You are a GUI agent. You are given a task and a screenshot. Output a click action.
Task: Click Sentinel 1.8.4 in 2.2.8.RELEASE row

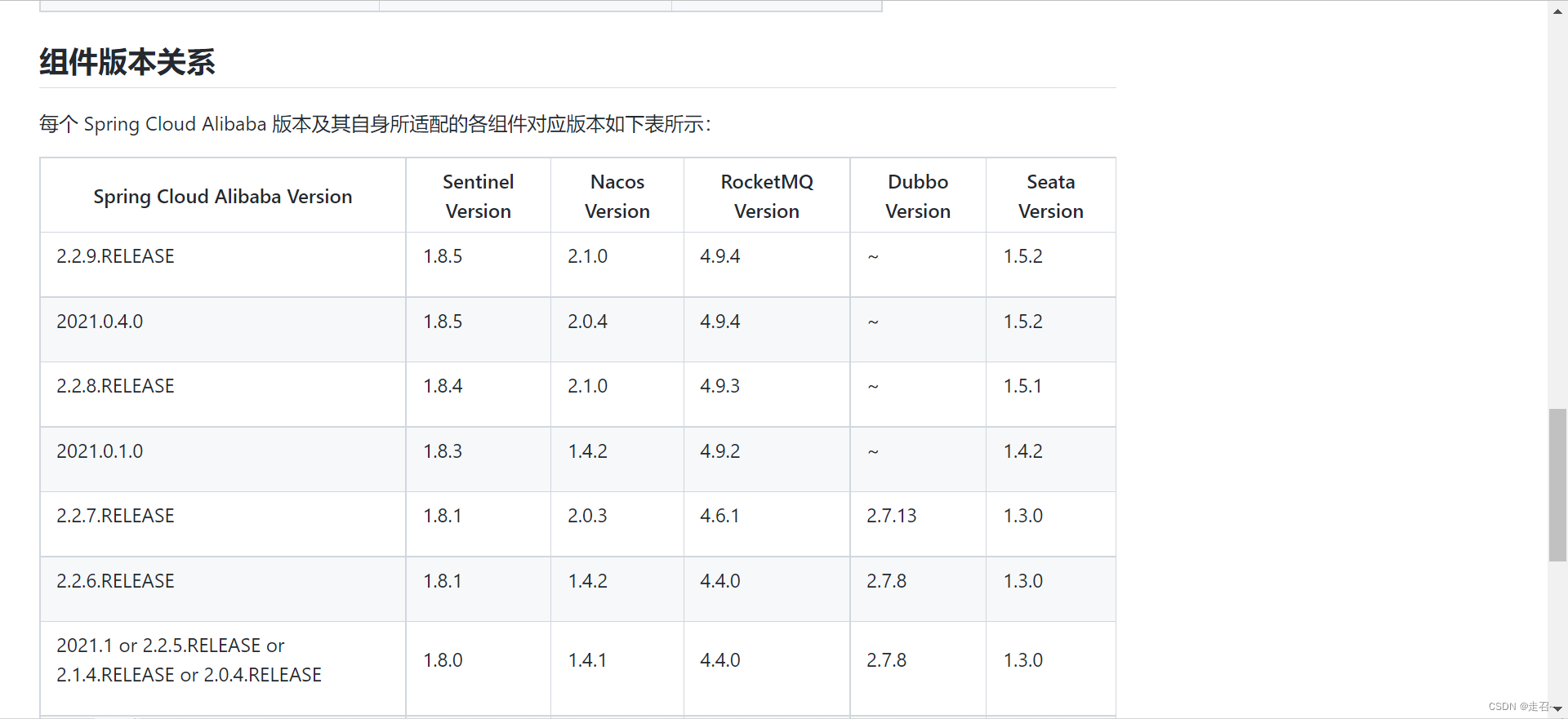(x=443, y=386)
